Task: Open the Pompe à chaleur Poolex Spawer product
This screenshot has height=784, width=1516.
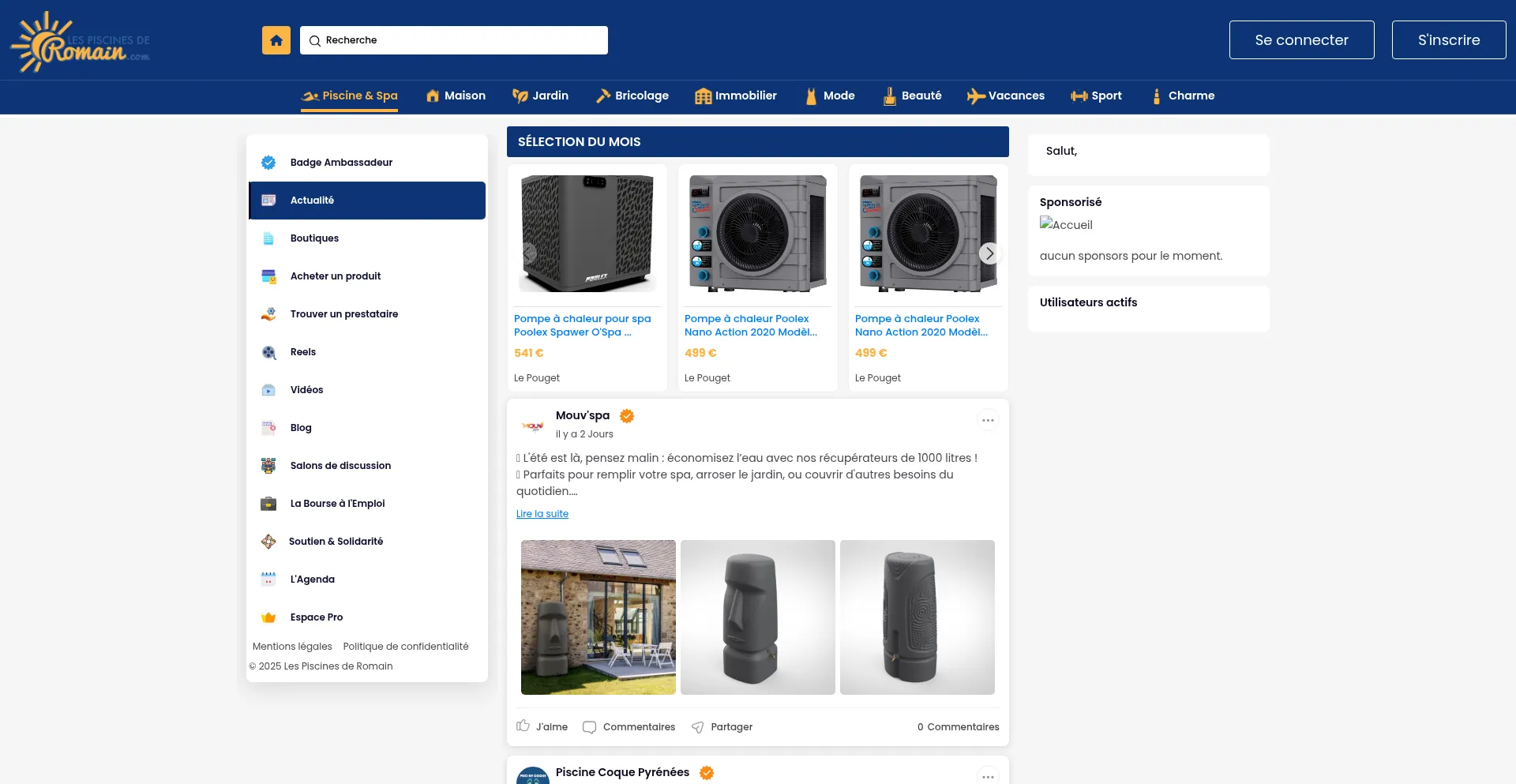Action: 582,325
